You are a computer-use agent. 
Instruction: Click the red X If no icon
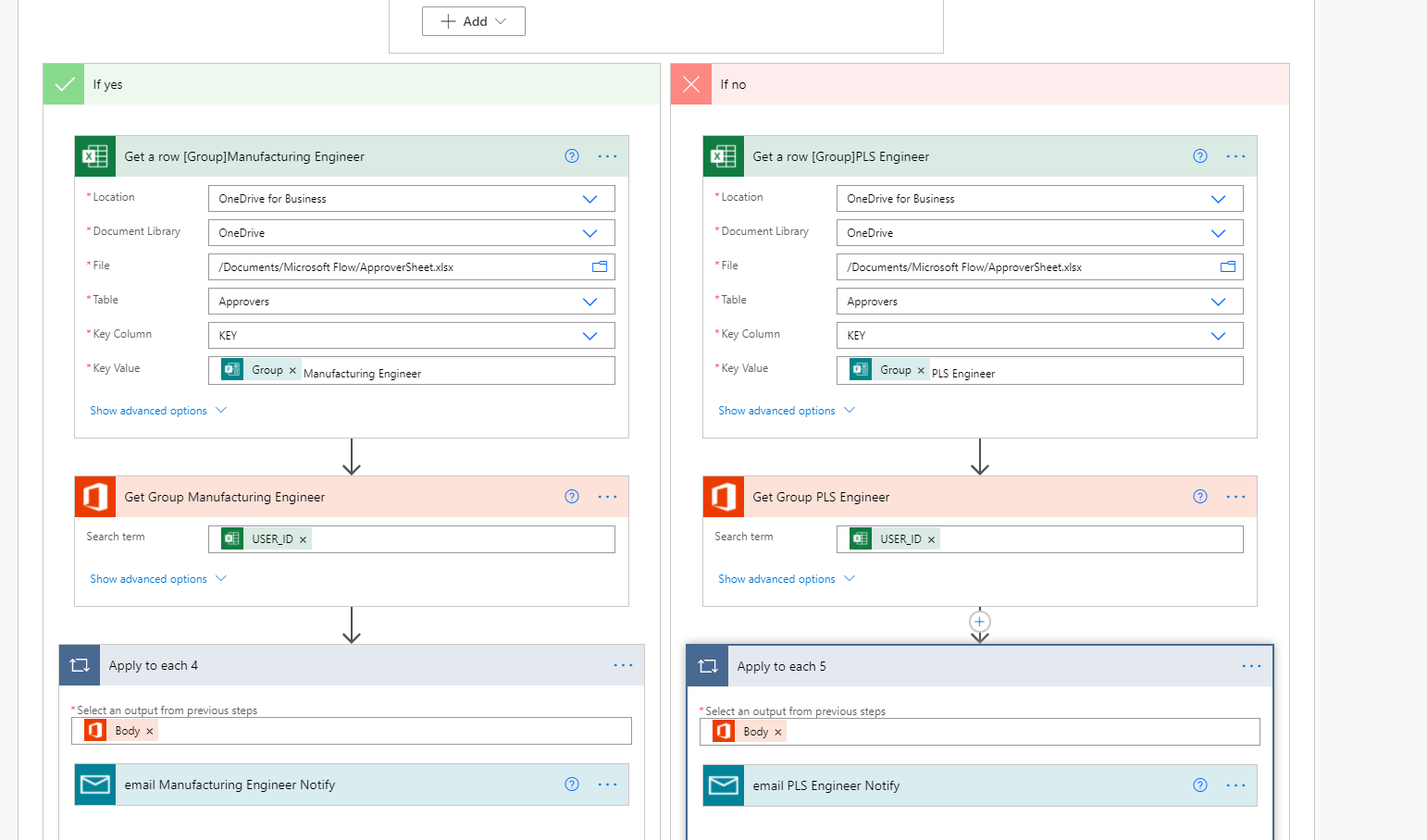point(691,84)
